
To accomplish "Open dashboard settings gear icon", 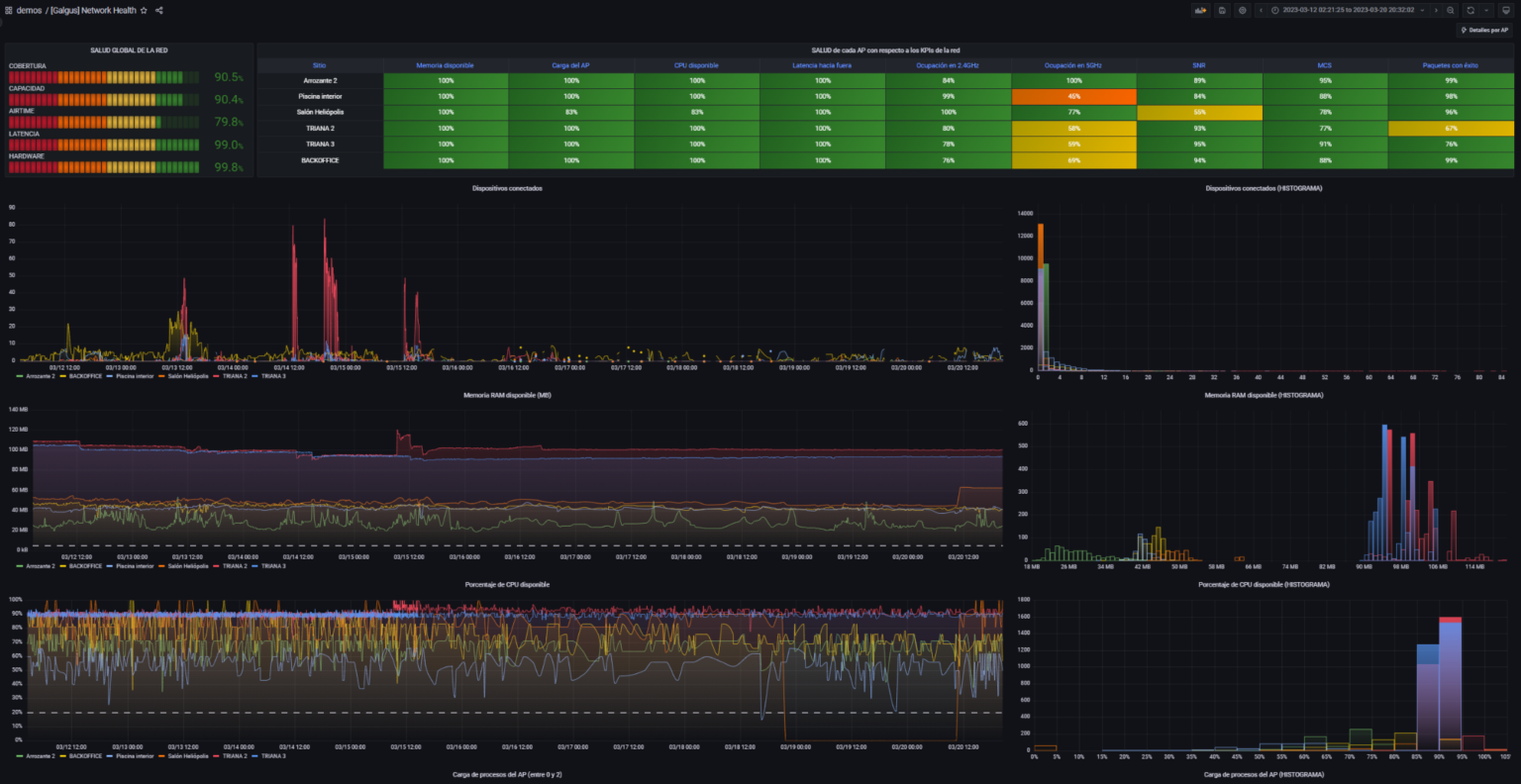I will tap(1242, 10).
